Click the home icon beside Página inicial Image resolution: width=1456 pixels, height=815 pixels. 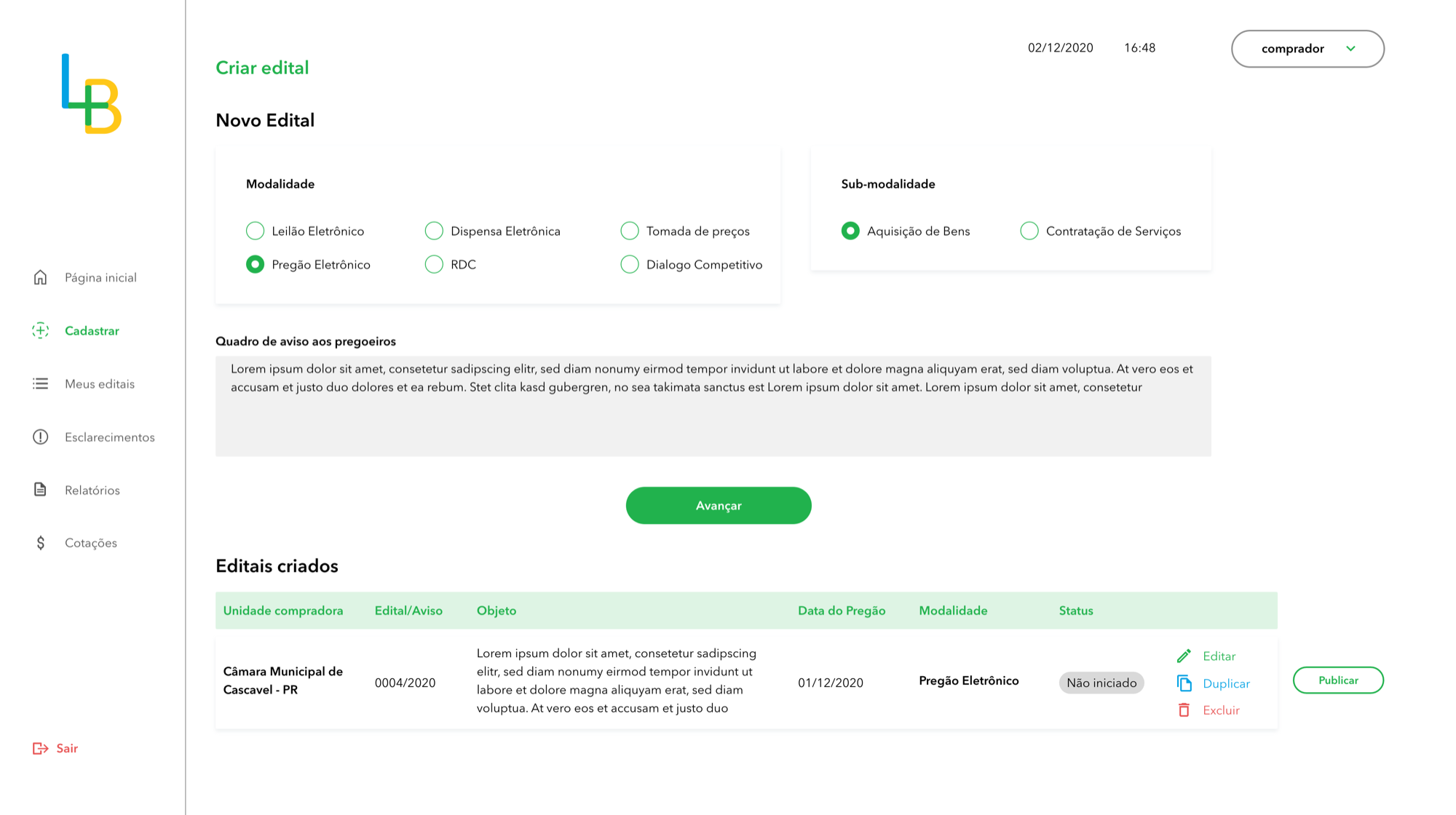[x=41, y=277]
